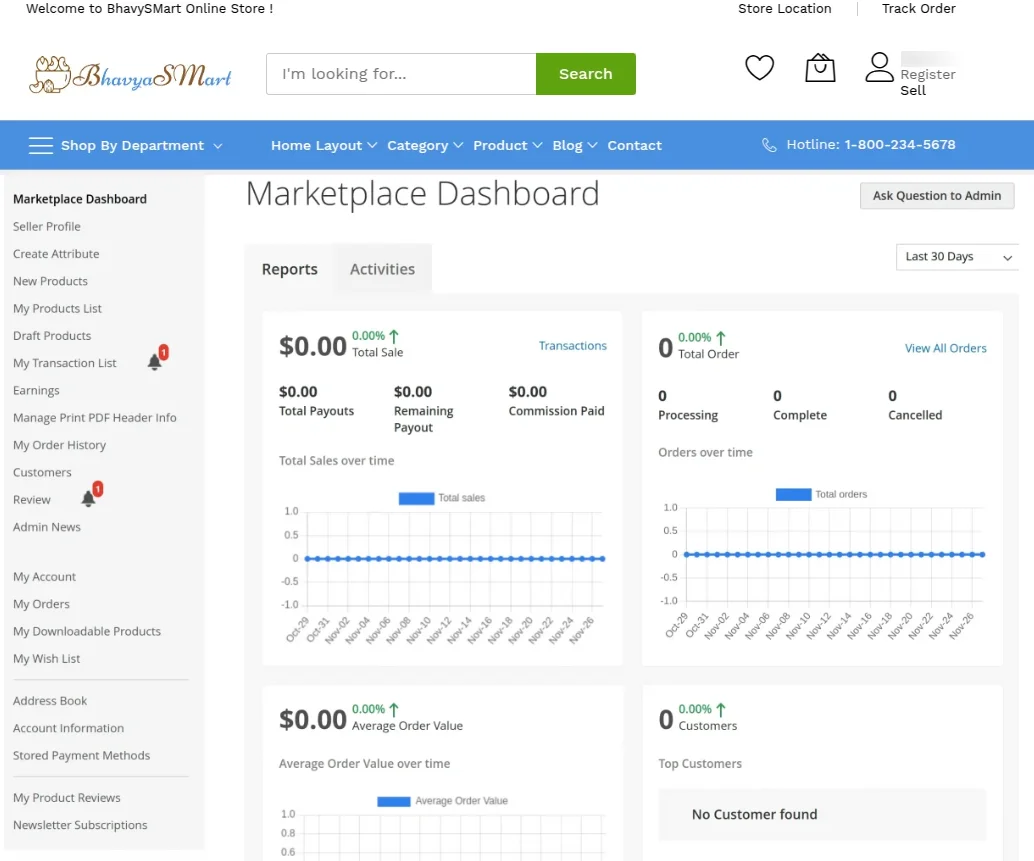Image resolution: width=1034 pixels, height=861 pixels.
Task: Click the notification bell beside My Transaction List
Action: tap(156, 360)
